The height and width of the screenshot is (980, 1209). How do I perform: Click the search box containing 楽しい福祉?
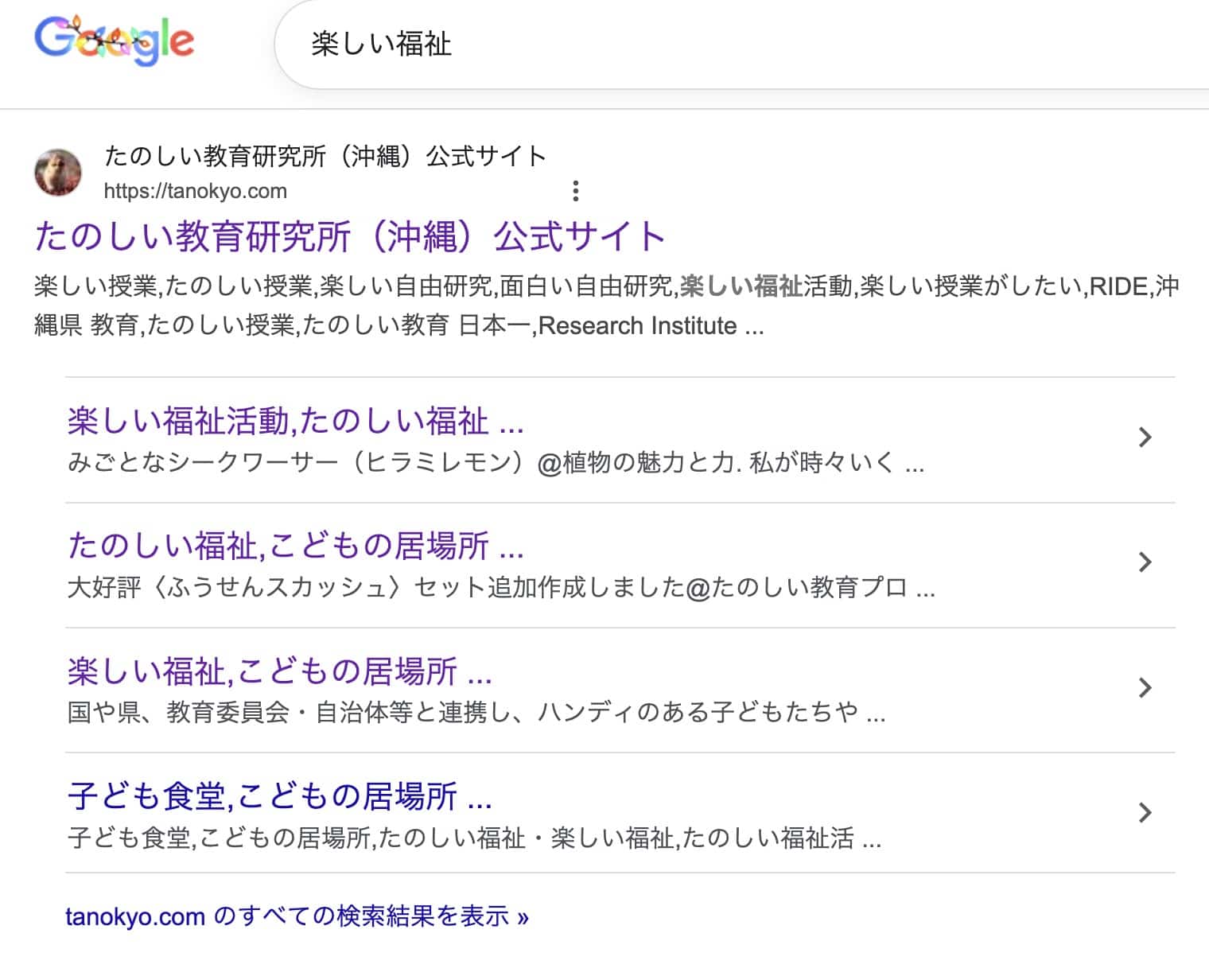[716, 45]
